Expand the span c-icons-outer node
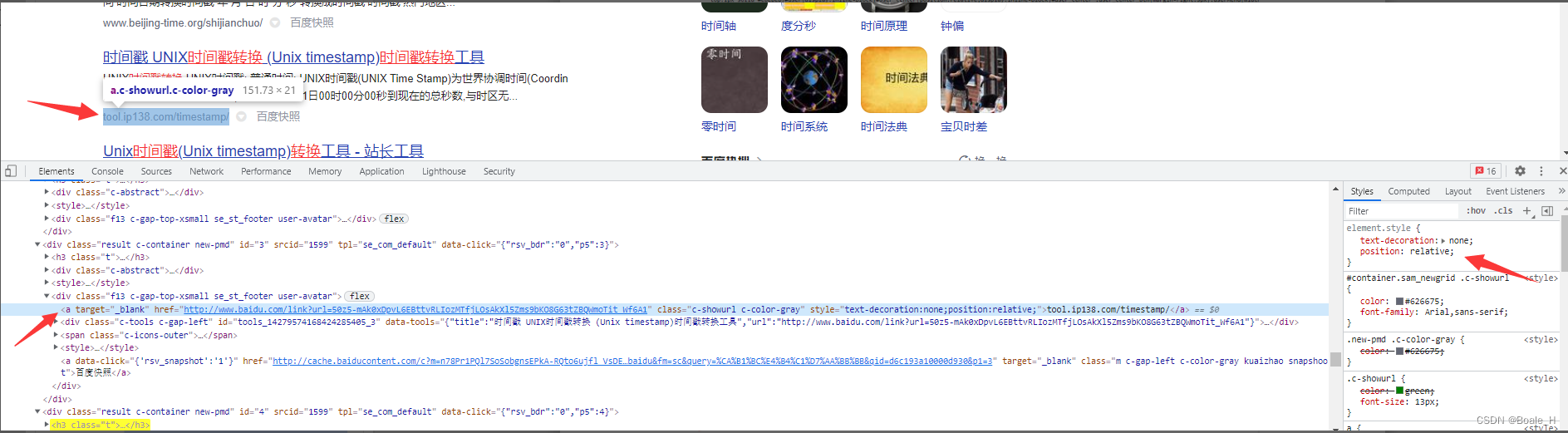 (x=56, y=335)
